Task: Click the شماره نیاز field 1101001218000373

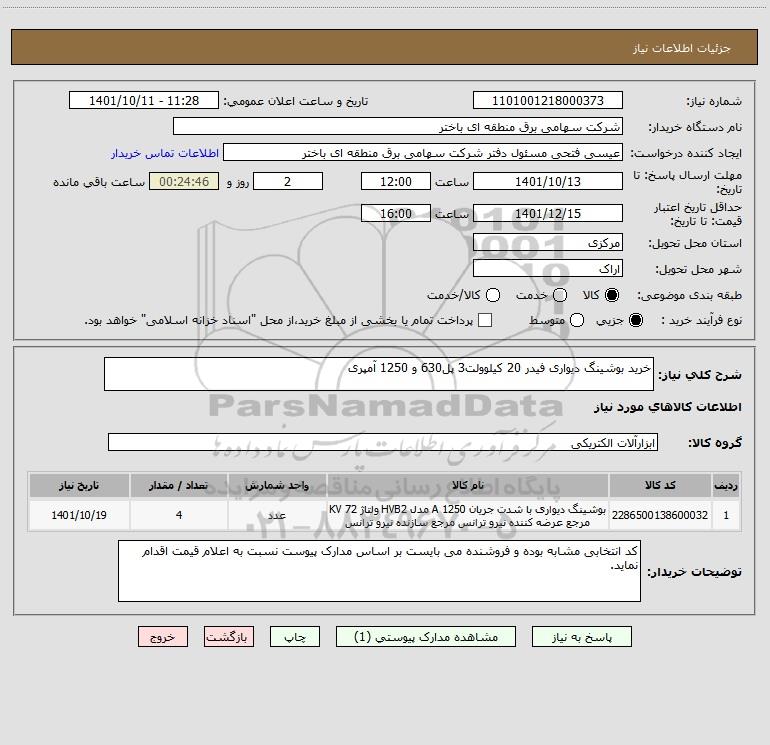Action: (x=548, y=101)
